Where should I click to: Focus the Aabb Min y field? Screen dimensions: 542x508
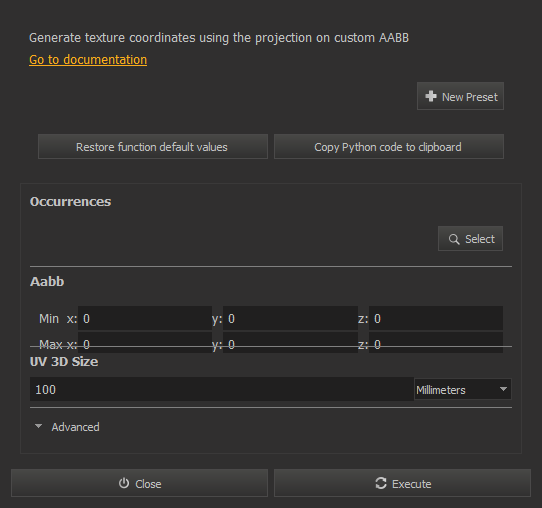click(290, 318)
